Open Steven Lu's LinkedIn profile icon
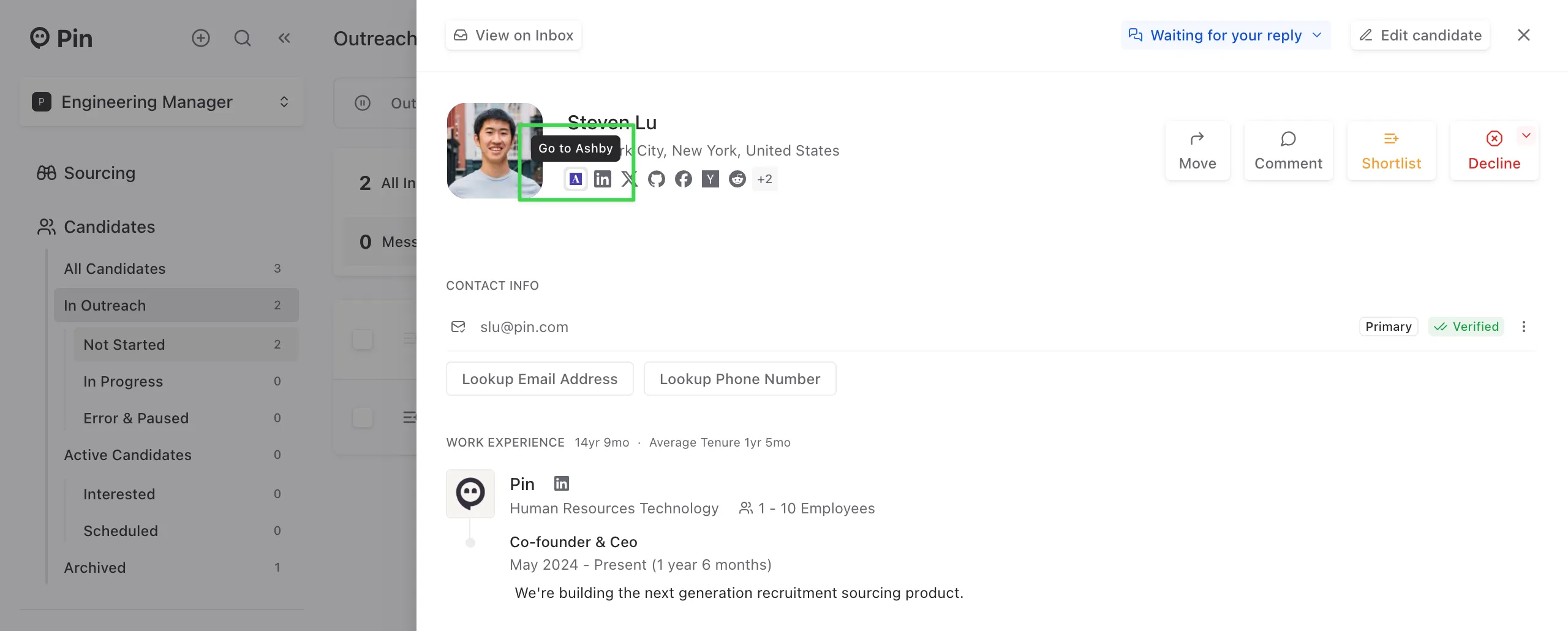1568x631 pixels. tap(603, 179)
